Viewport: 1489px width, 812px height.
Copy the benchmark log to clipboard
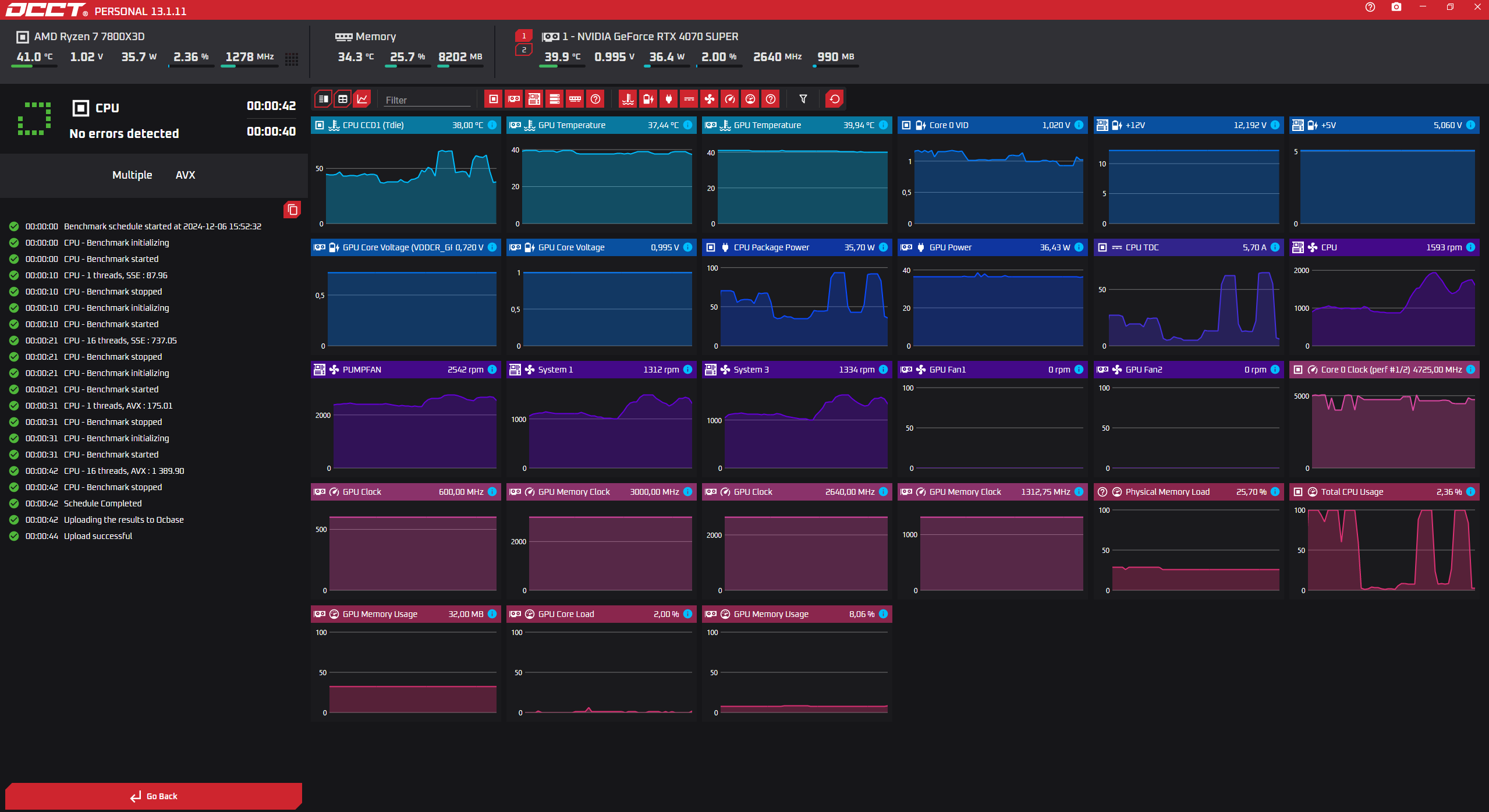(x=292, y=210)
